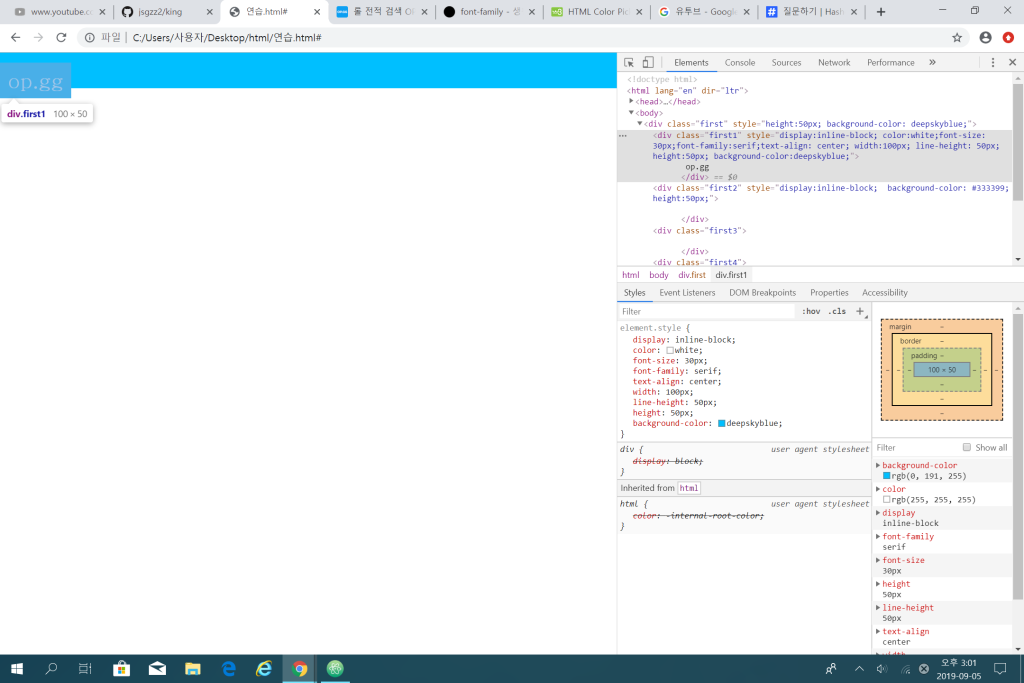Viewport: 1024px width, 683px height.
Task: Switch to the Console tab
Action: (x=739, y=63)
